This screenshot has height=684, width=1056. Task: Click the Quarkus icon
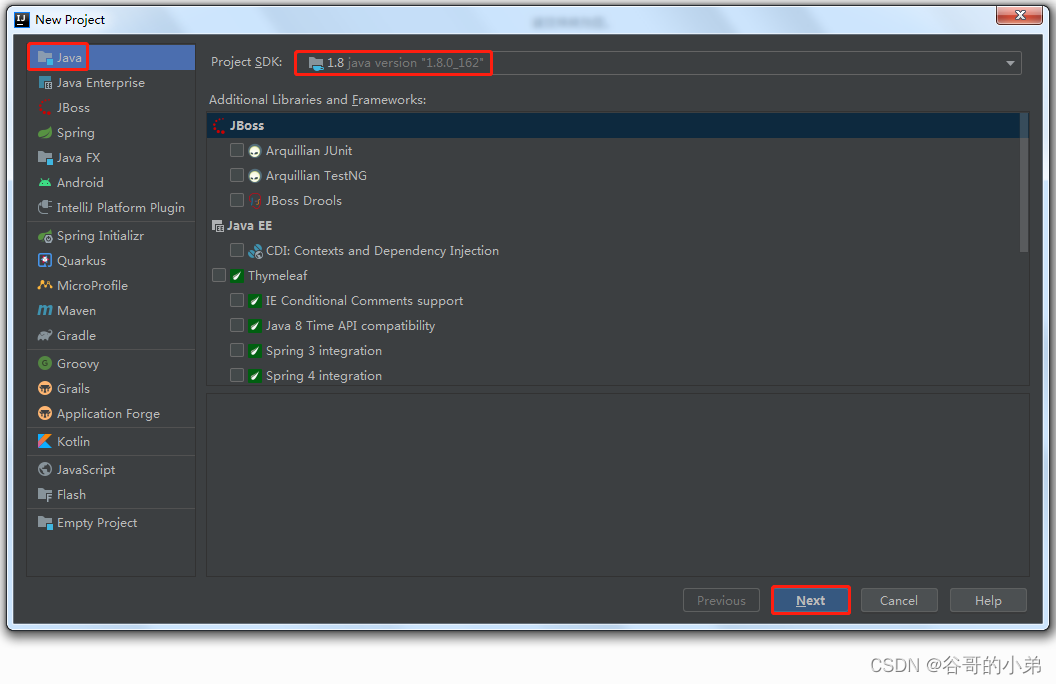[x=45, y=261]
